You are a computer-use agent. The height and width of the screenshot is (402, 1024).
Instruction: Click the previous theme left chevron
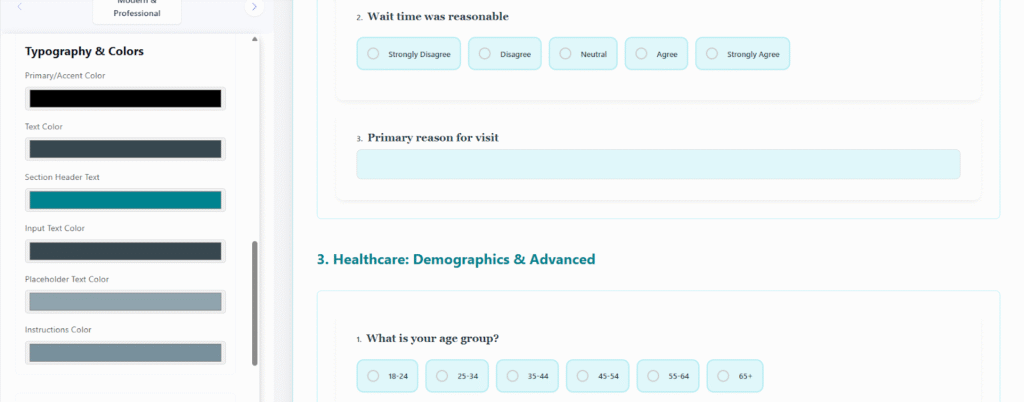tap(20, 7)
